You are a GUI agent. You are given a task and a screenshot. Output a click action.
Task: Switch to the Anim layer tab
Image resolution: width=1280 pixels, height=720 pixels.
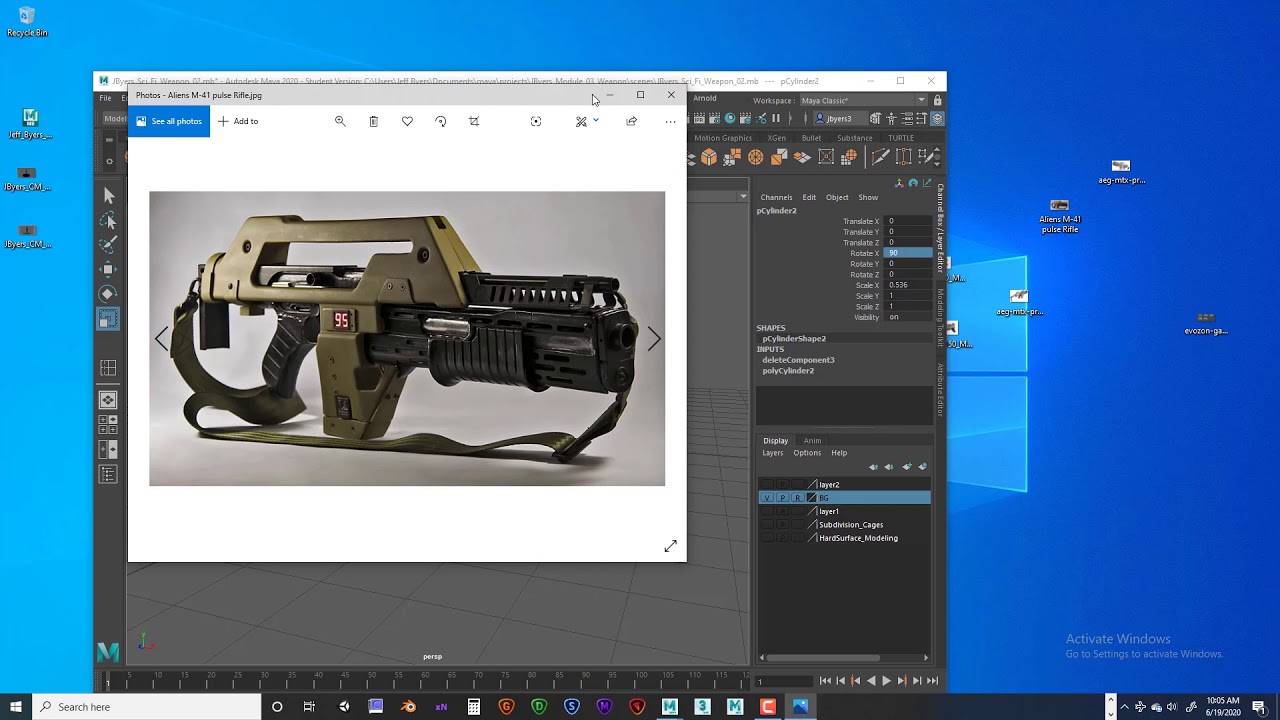812,441
